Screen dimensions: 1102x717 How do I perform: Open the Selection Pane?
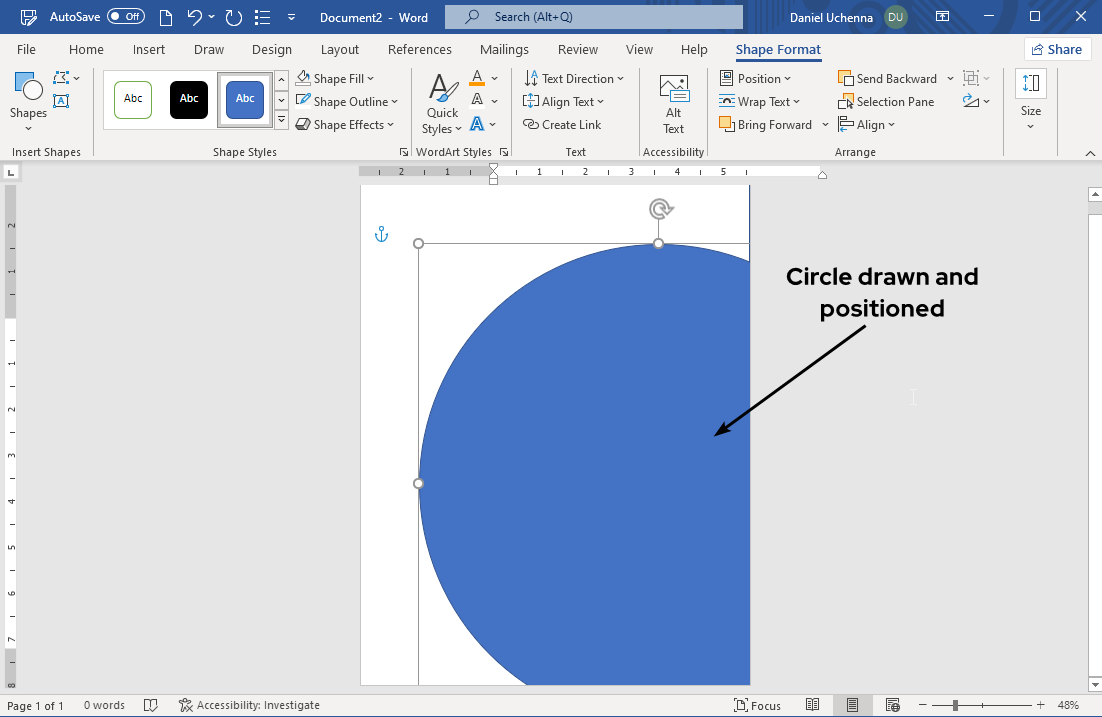tap(886, 102)
